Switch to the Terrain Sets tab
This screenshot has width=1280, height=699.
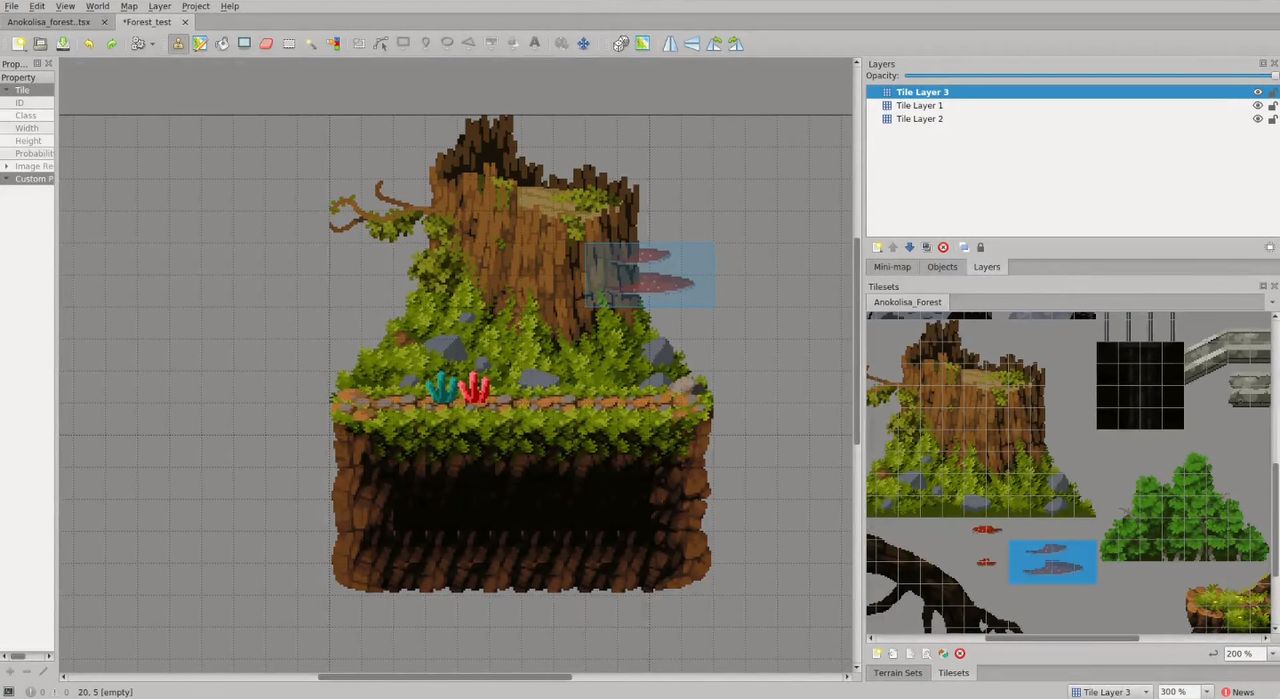pyautogui.click(x=898, y=673)
